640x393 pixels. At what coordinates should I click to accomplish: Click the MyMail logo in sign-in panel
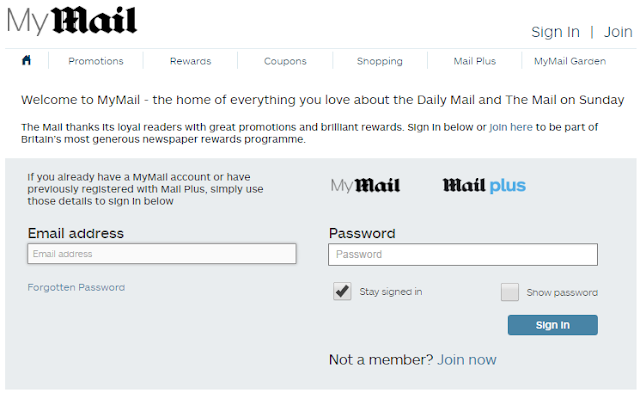coord(365,185)
